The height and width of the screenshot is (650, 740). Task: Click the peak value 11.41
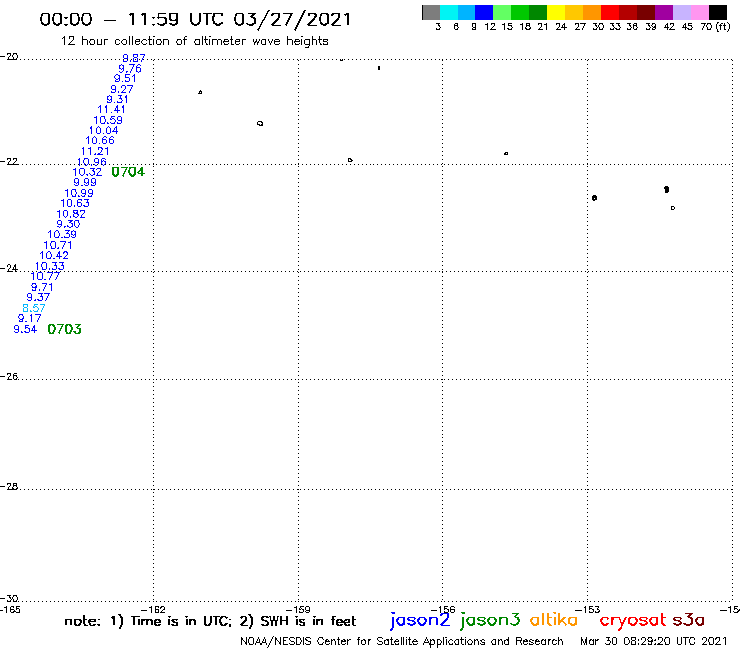111,110
